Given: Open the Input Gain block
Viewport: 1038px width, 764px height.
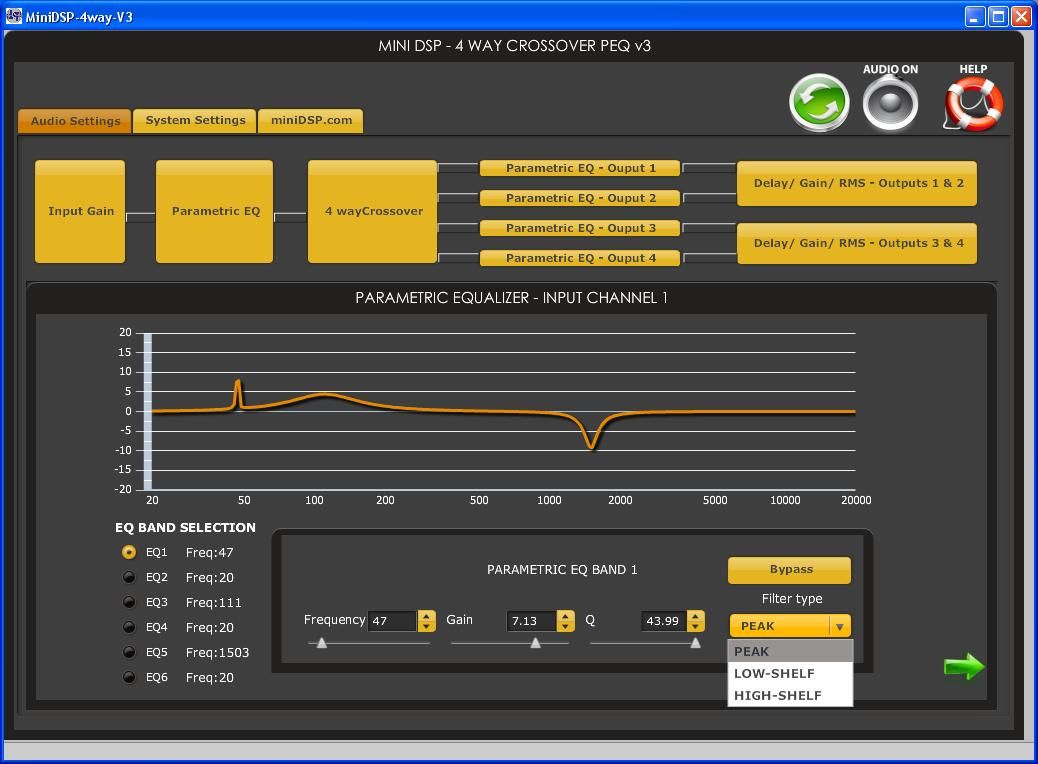Looking at the screenshot, I should coord(79,211).
